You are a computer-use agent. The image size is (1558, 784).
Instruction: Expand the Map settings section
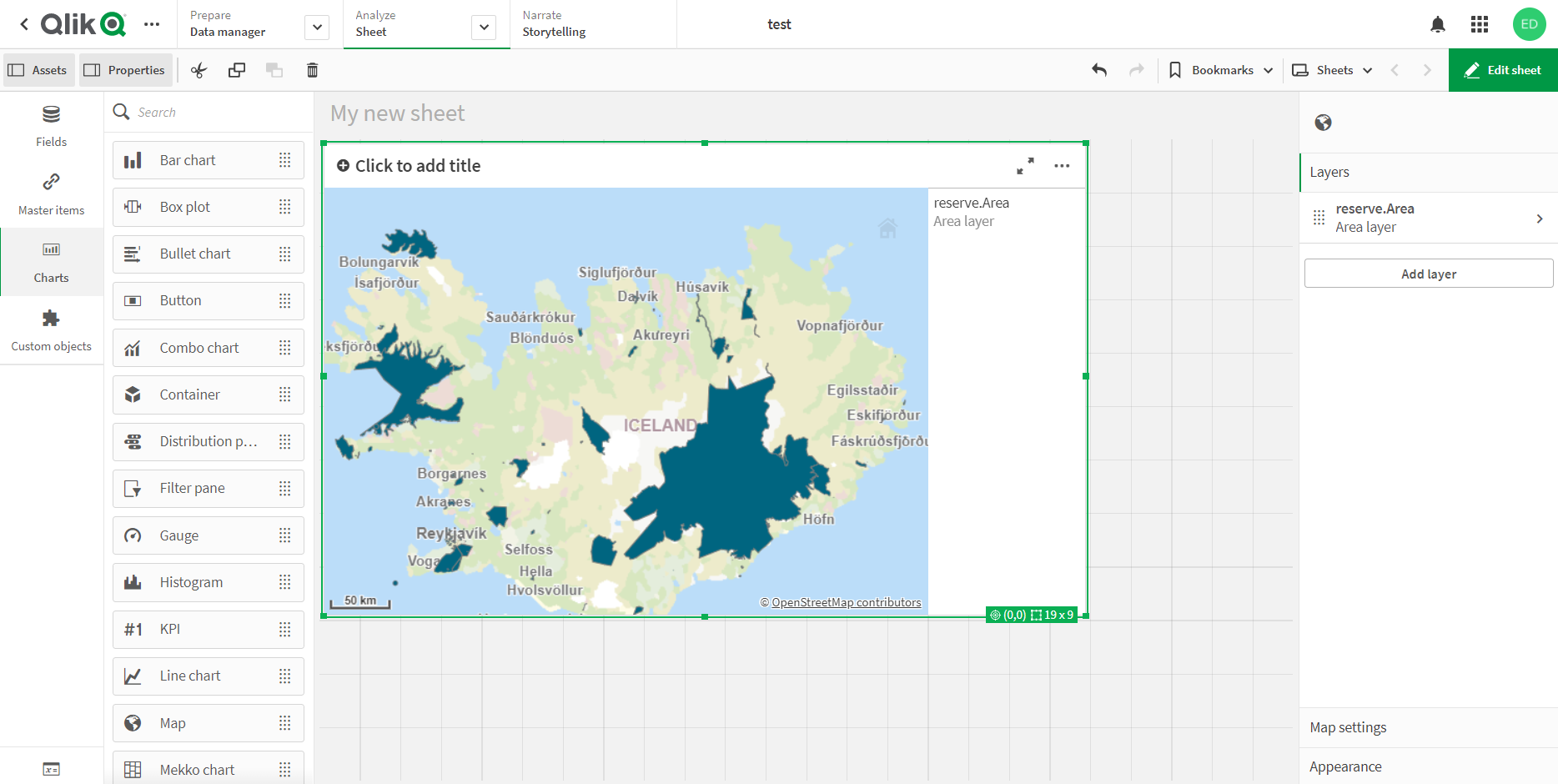coord(1348,727)
